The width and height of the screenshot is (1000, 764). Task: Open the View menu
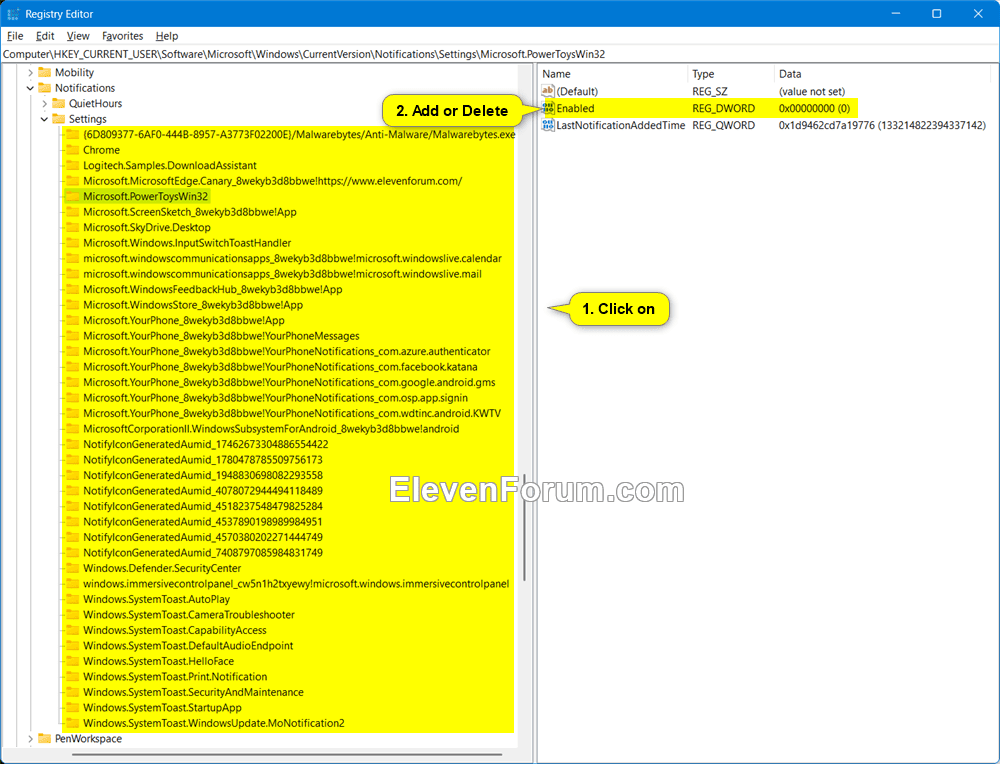pos(78,36)
